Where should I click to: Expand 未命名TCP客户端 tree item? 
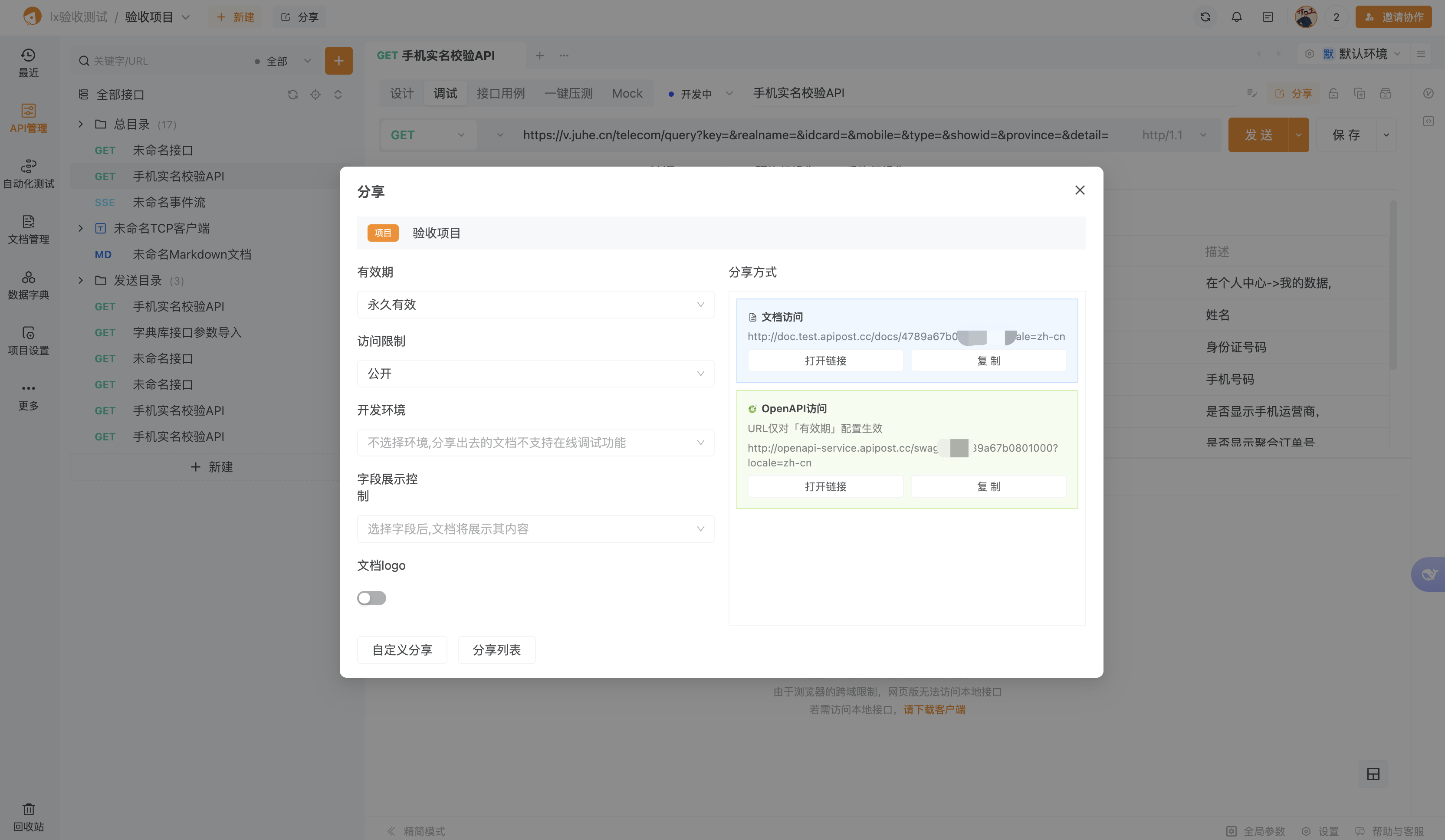click(80, 228)
